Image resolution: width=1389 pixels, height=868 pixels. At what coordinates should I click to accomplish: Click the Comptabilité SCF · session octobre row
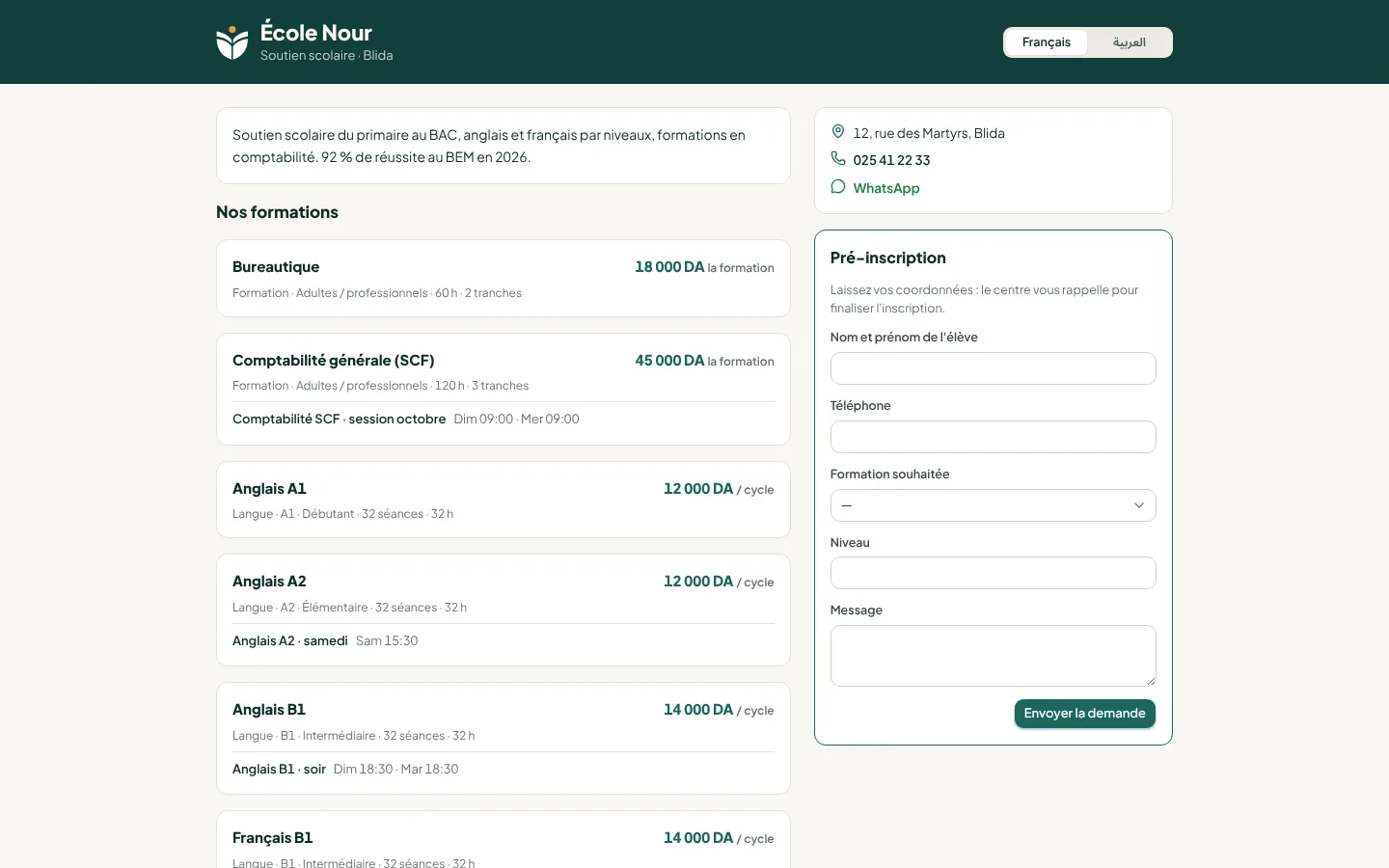[x=504, y=420]
